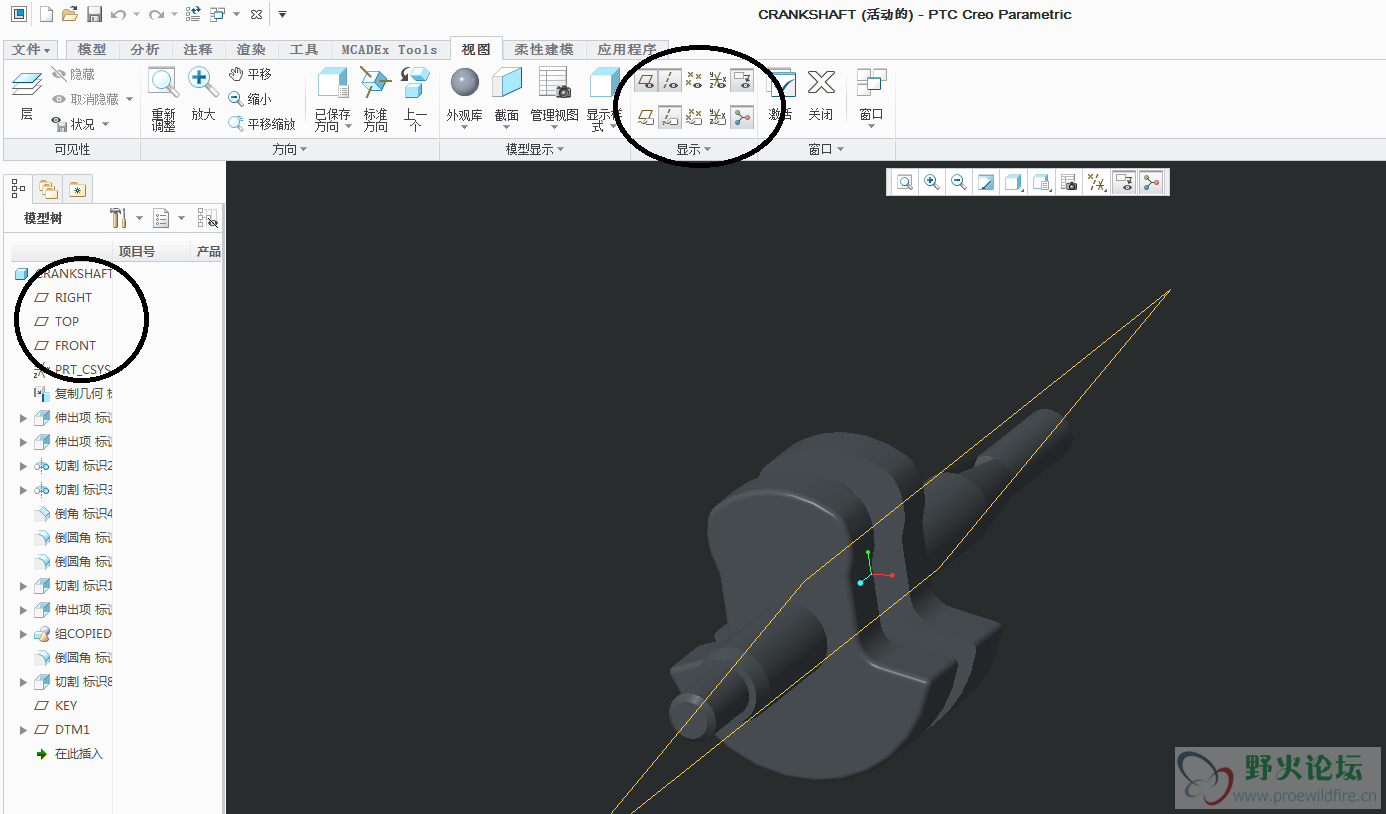The height and width of the screenshot is (814, 1386).
Task: Open the favorites navigator tab
Action: (78, 188)
